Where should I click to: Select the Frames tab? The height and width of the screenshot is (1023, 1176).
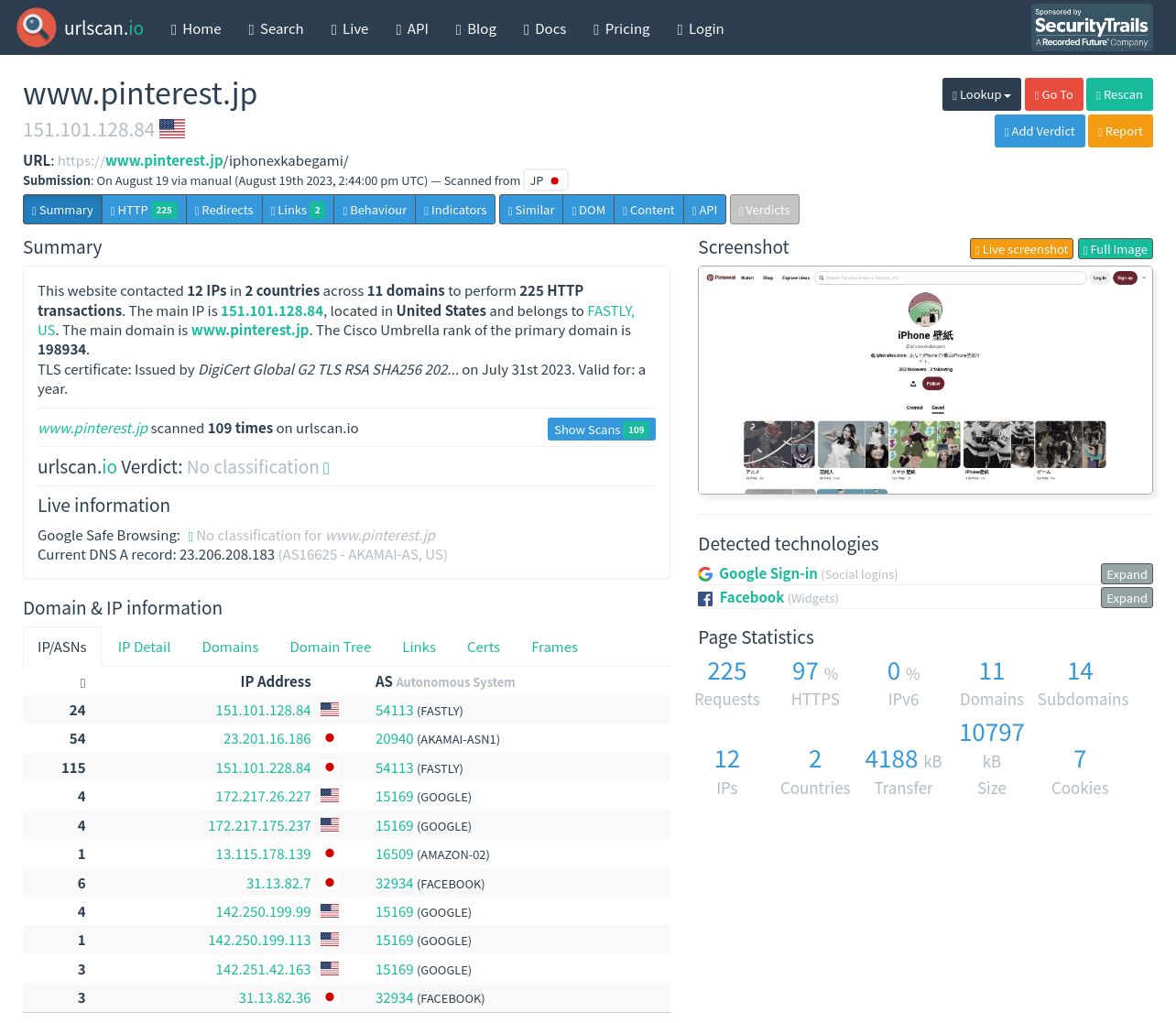pyautogui.click(x=554, y=647)
